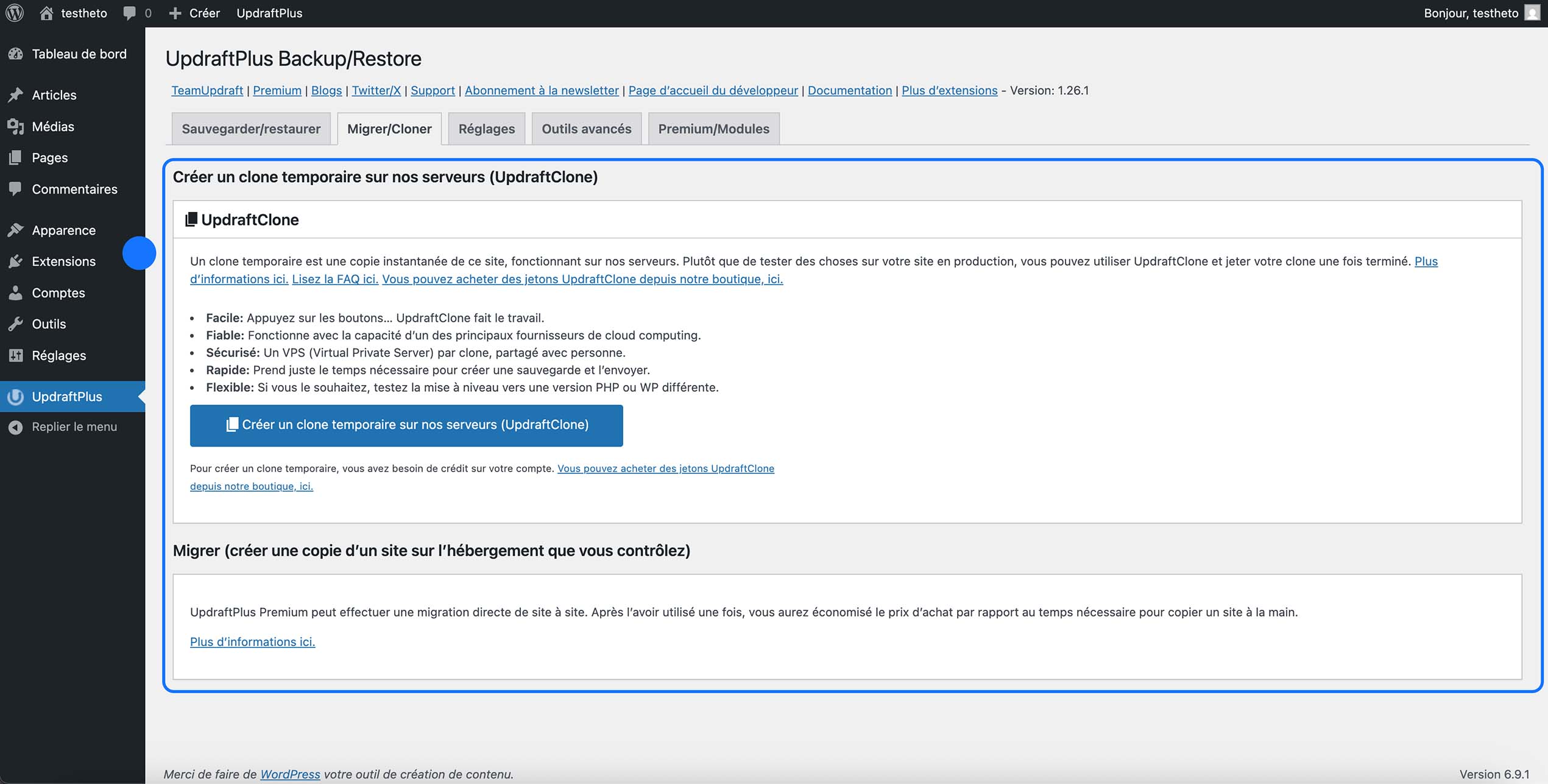Select the Pages sidebar icon
1548x784 pixels.
point(15,157)
